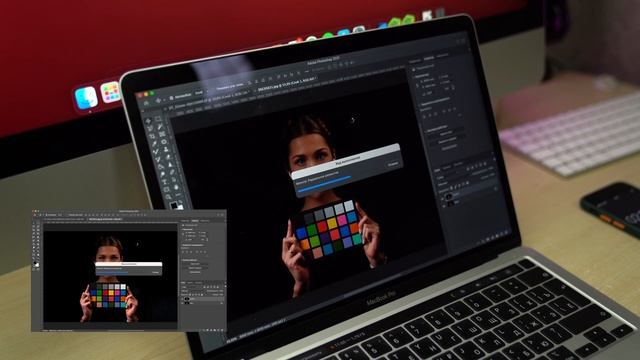Switch to Paths tab on laptop
The width and height of the screenshot is (640, 360).
point(458,164)
